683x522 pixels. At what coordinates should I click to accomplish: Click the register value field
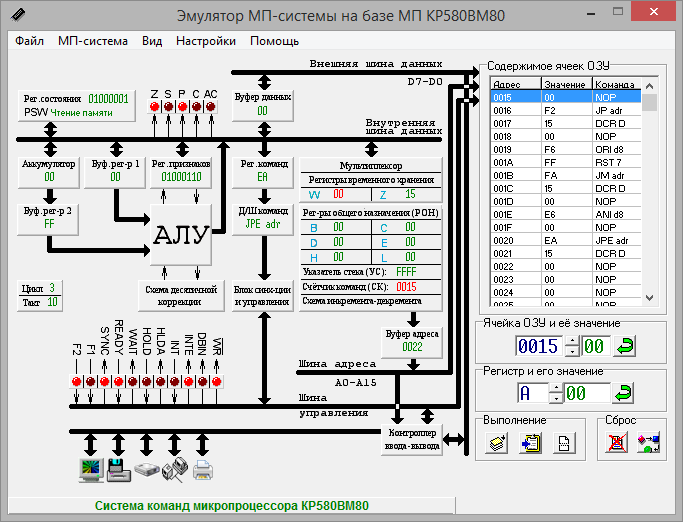(586, 393)
